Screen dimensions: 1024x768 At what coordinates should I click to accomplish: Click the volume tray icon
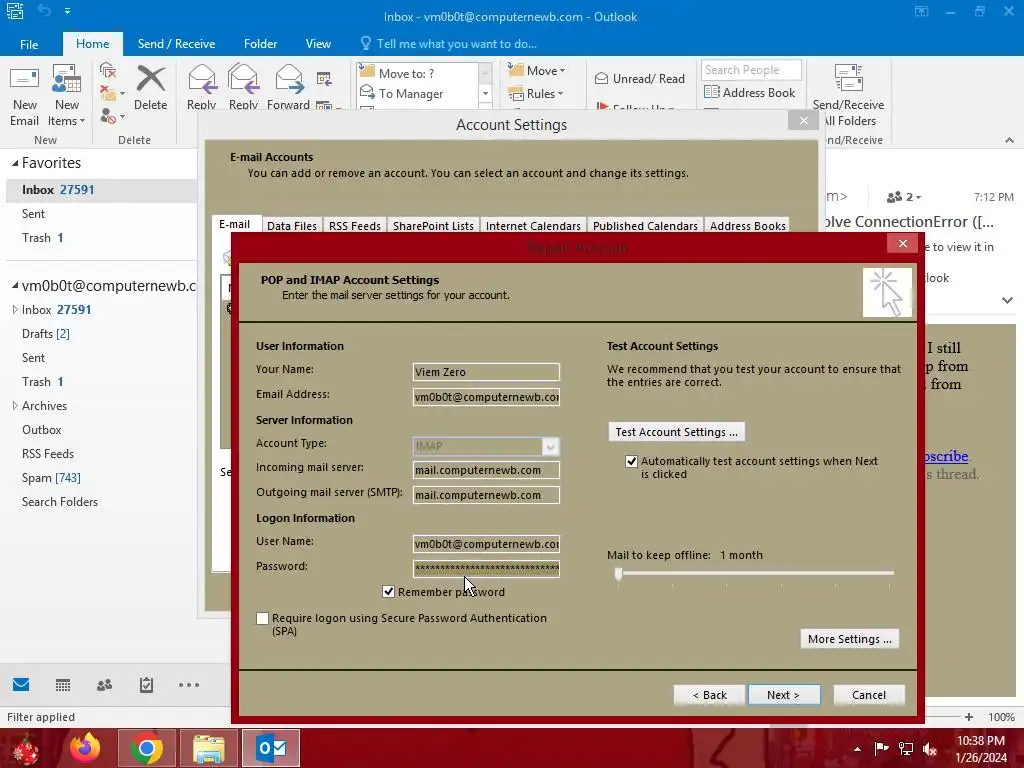coord(930,749)
